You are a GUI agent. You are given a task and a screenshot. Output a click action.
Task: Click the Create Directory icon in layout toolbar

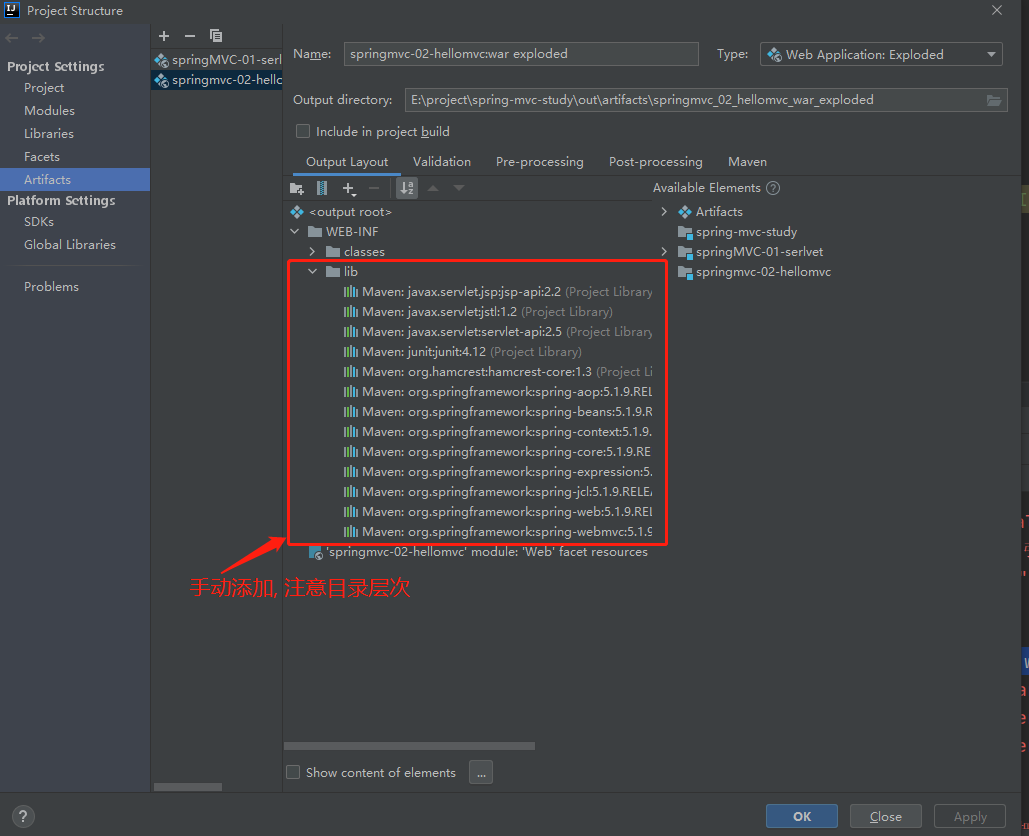(297, 188)
